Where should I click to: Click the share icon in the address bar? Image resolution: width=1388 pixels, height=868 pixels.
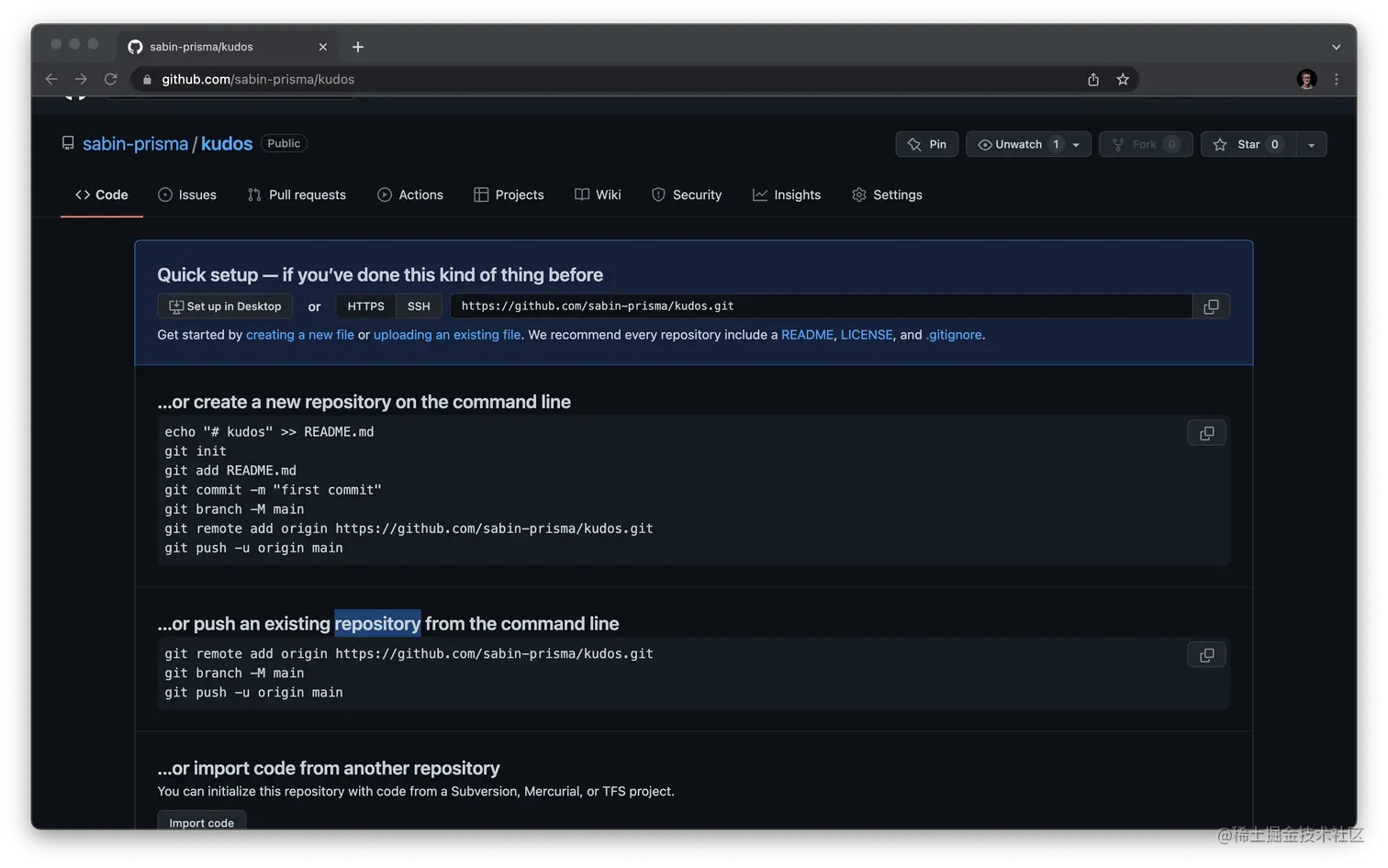point(1092,79)
